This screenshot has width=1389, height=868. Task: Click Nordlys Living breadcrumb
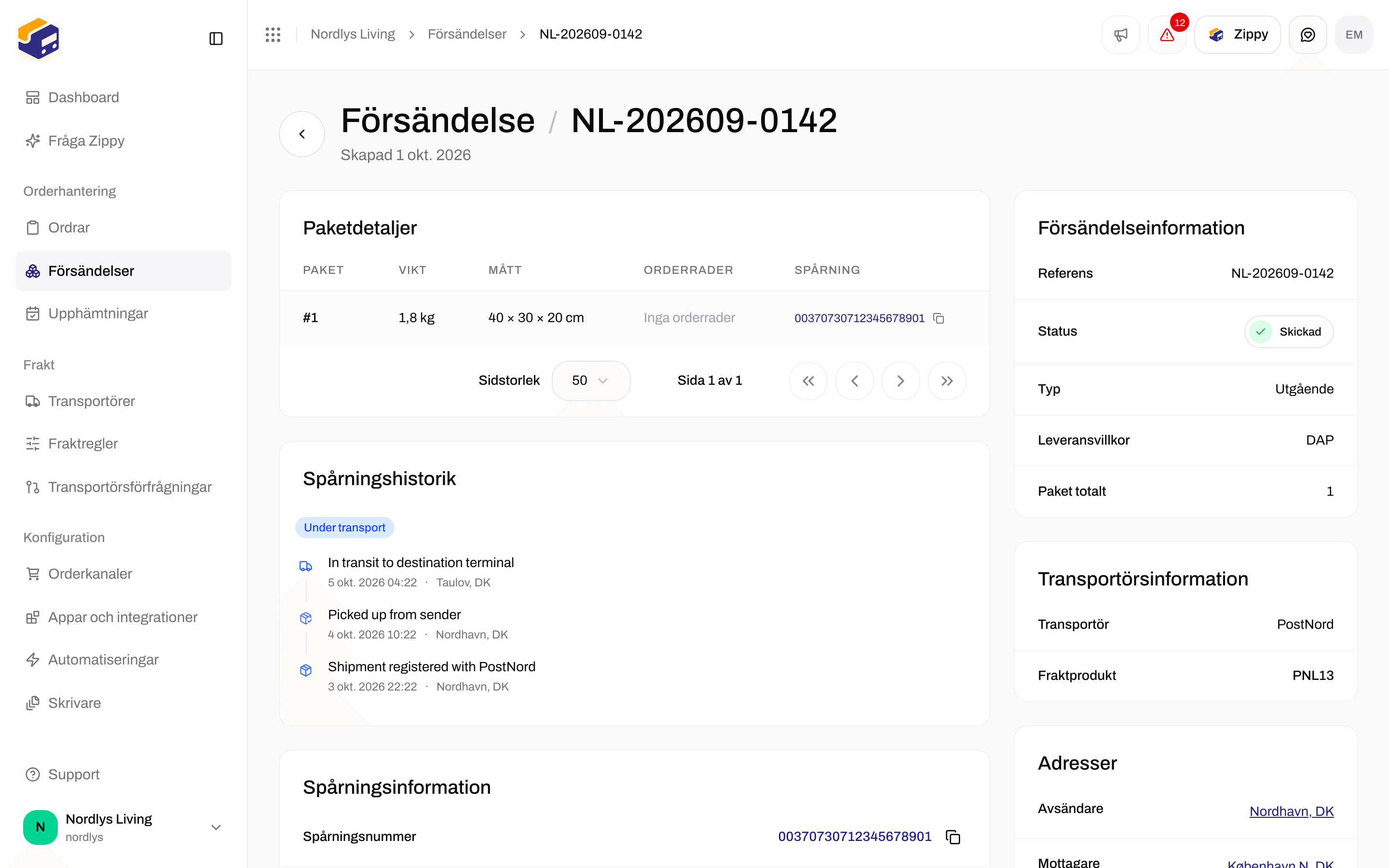[353, 34]
